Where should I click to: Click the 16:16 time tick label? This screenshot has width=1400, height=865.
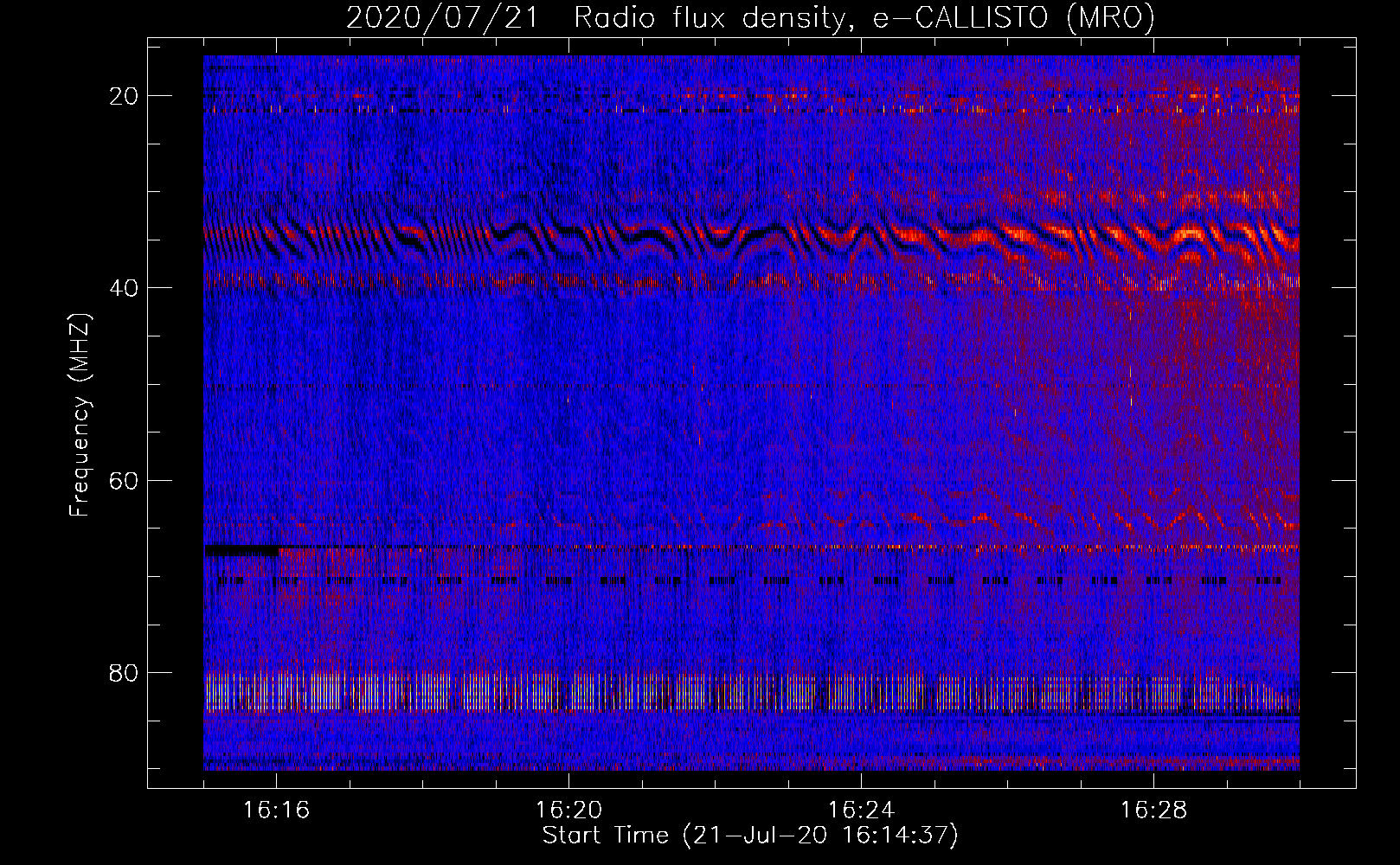[277, 811]
